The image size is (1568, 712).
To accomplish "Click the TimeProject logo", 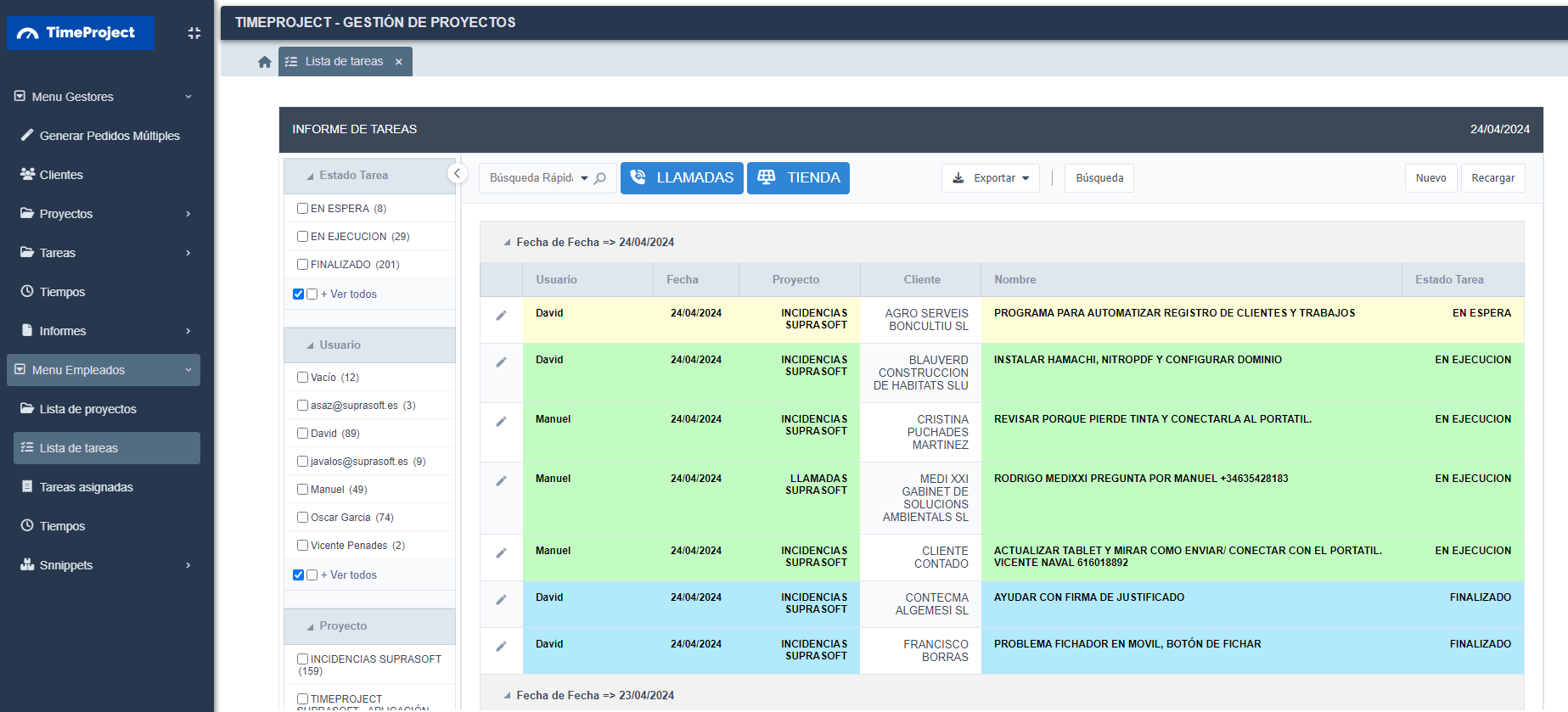I will click(80, 33).
